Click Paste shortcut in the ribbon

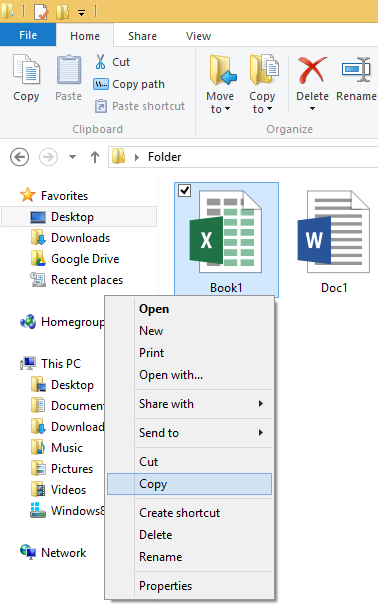tap(140, 106)
